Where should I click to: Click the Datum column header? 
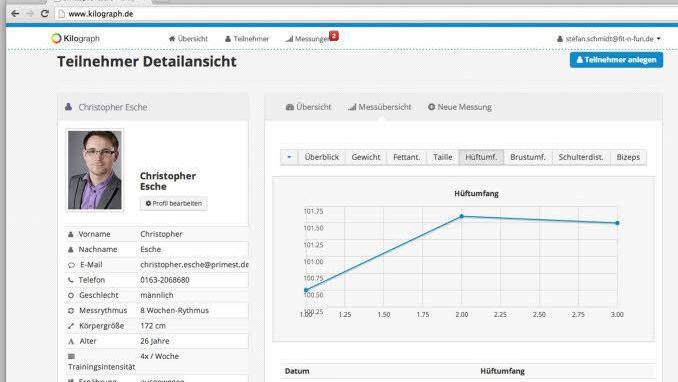click(x=297, y=371)
